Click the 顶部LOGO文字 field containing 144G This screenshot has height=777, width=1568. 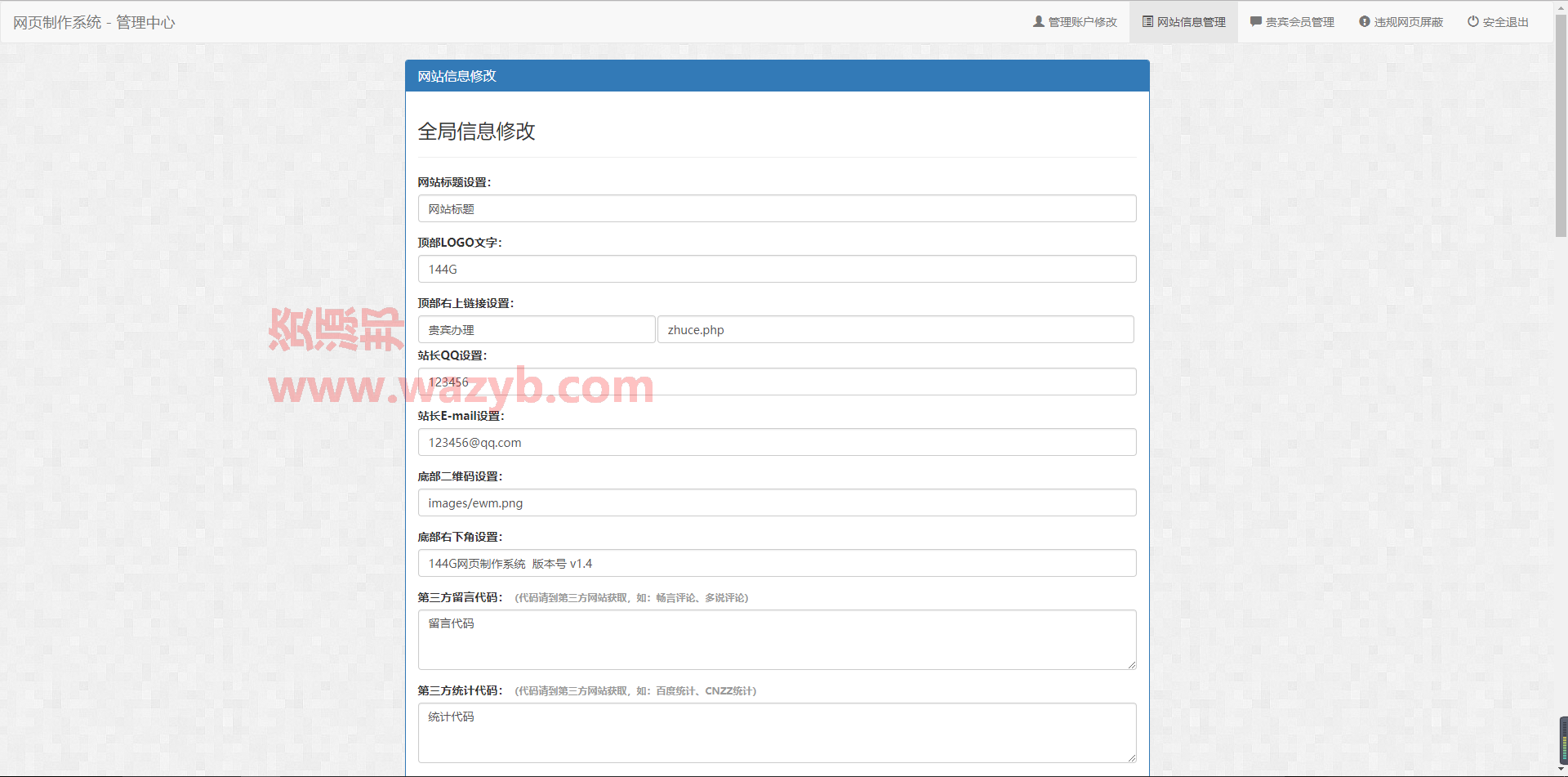(x=777, y=269)
